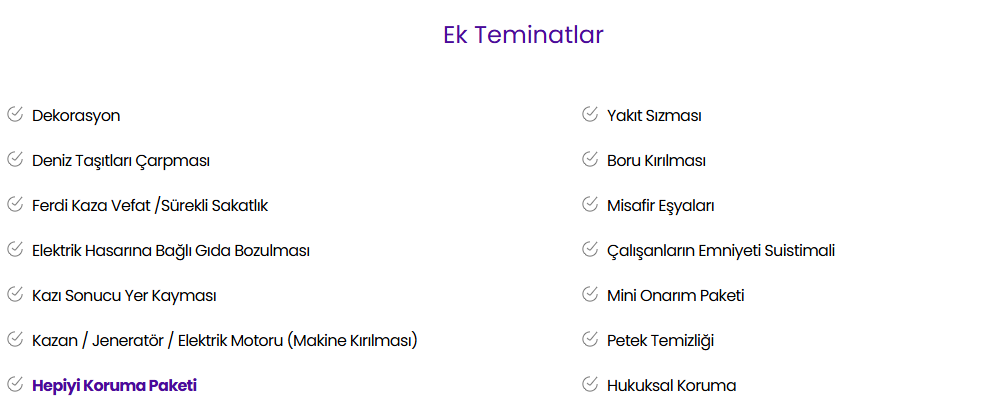Click the check icon beside Çalışanların Emniyeti Suistimali
This screenshot has width=1006, height=416.
590,249
